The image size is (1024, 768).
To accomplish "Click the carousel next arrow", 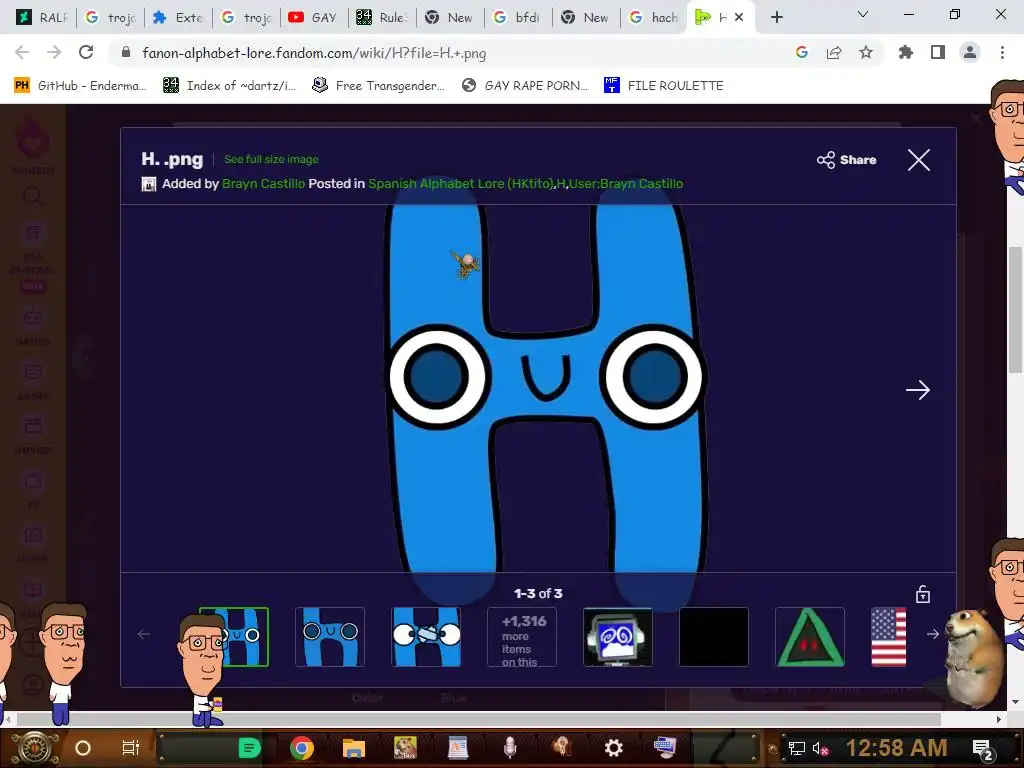I will coord(933,634).
